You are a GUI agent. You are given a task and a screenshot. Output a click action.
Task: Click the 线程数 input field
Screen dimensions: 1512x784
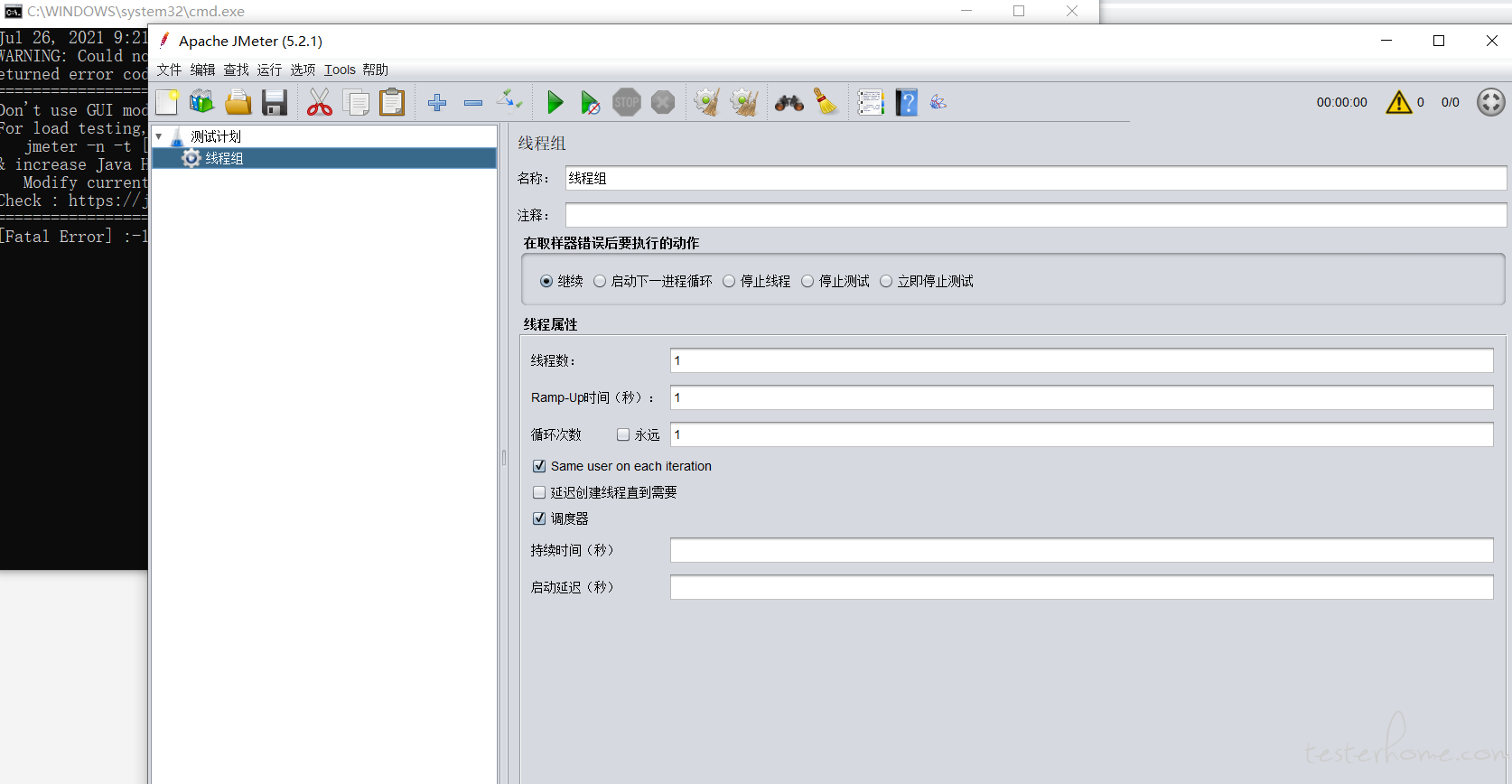pyautogui.click(x=1081, y=360)
